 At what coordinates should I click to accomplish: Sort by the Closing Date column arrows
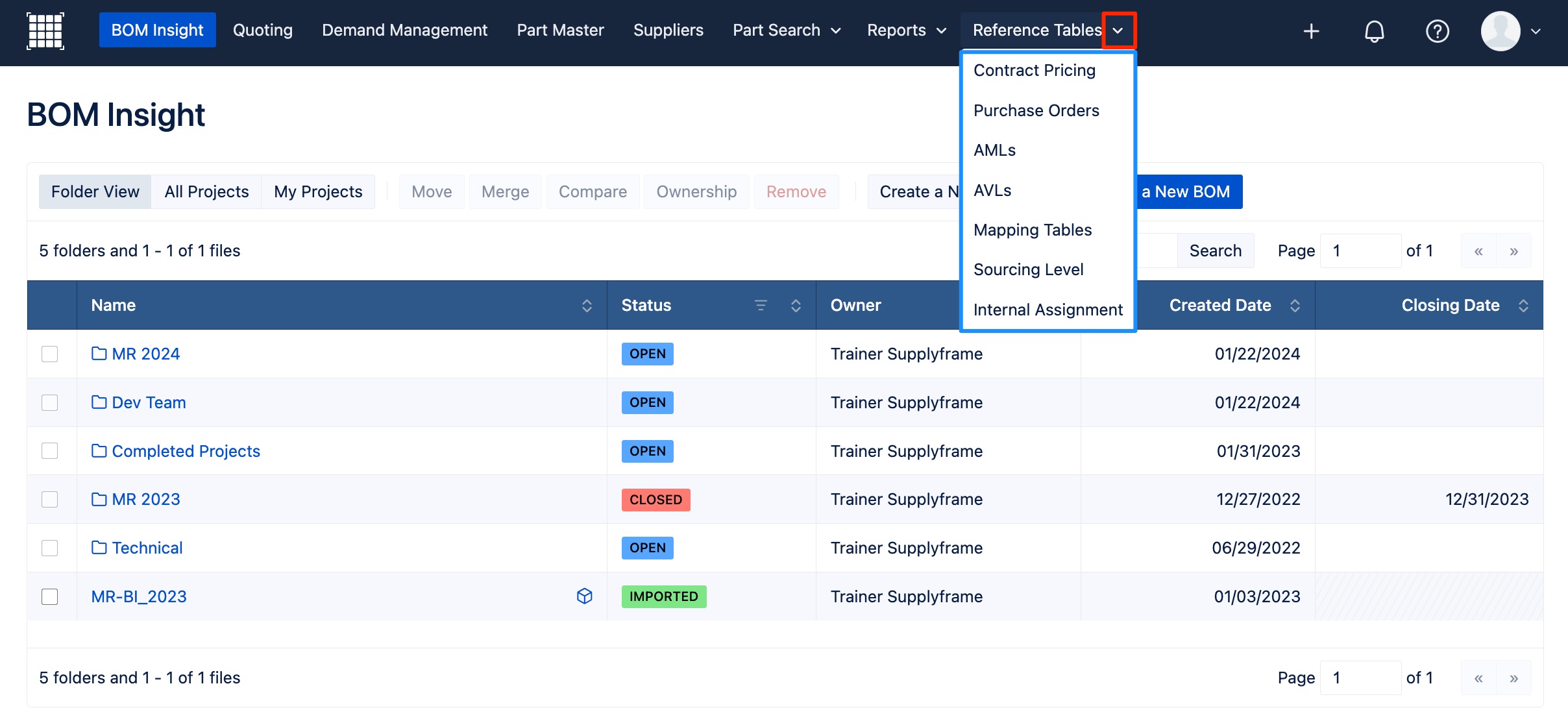click(x=1523, y=305)
